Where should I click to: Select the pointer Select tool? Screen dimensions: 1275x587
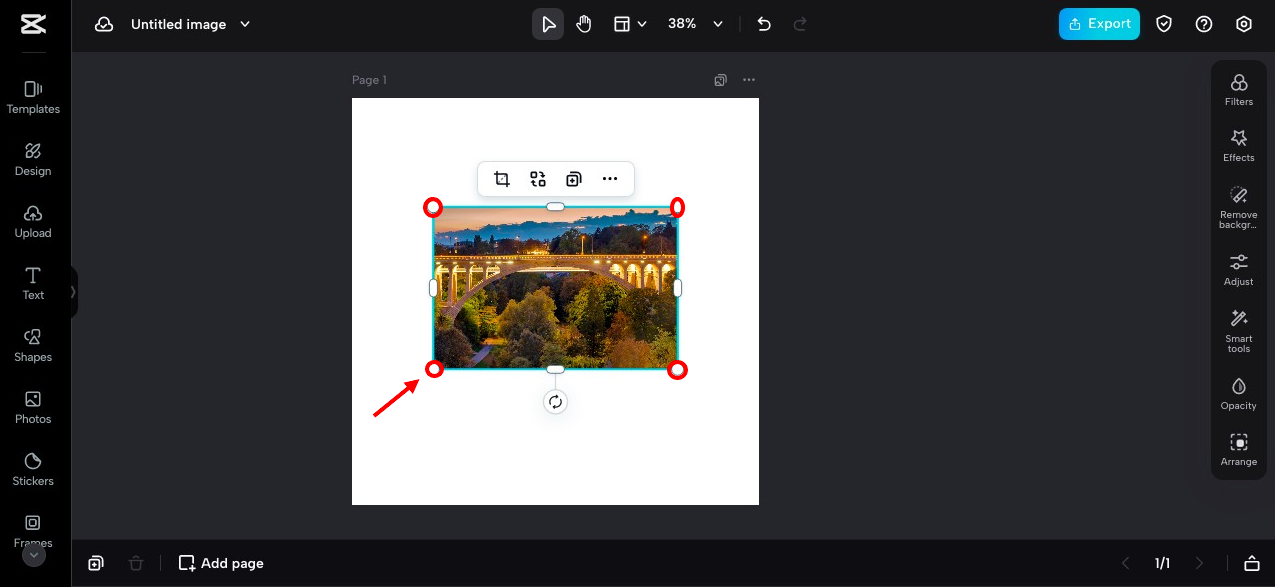[548, 24]
